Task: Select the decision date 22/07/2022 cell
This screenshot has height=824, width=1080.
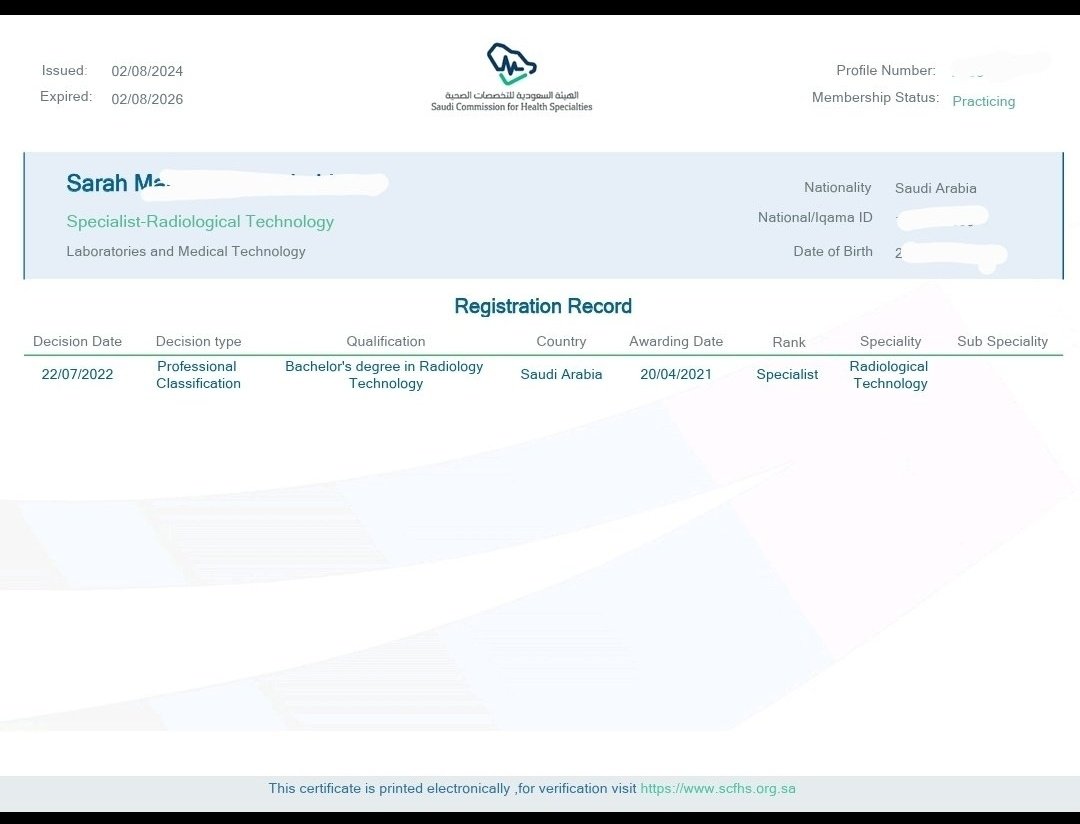Action: [x=77, y=374]
